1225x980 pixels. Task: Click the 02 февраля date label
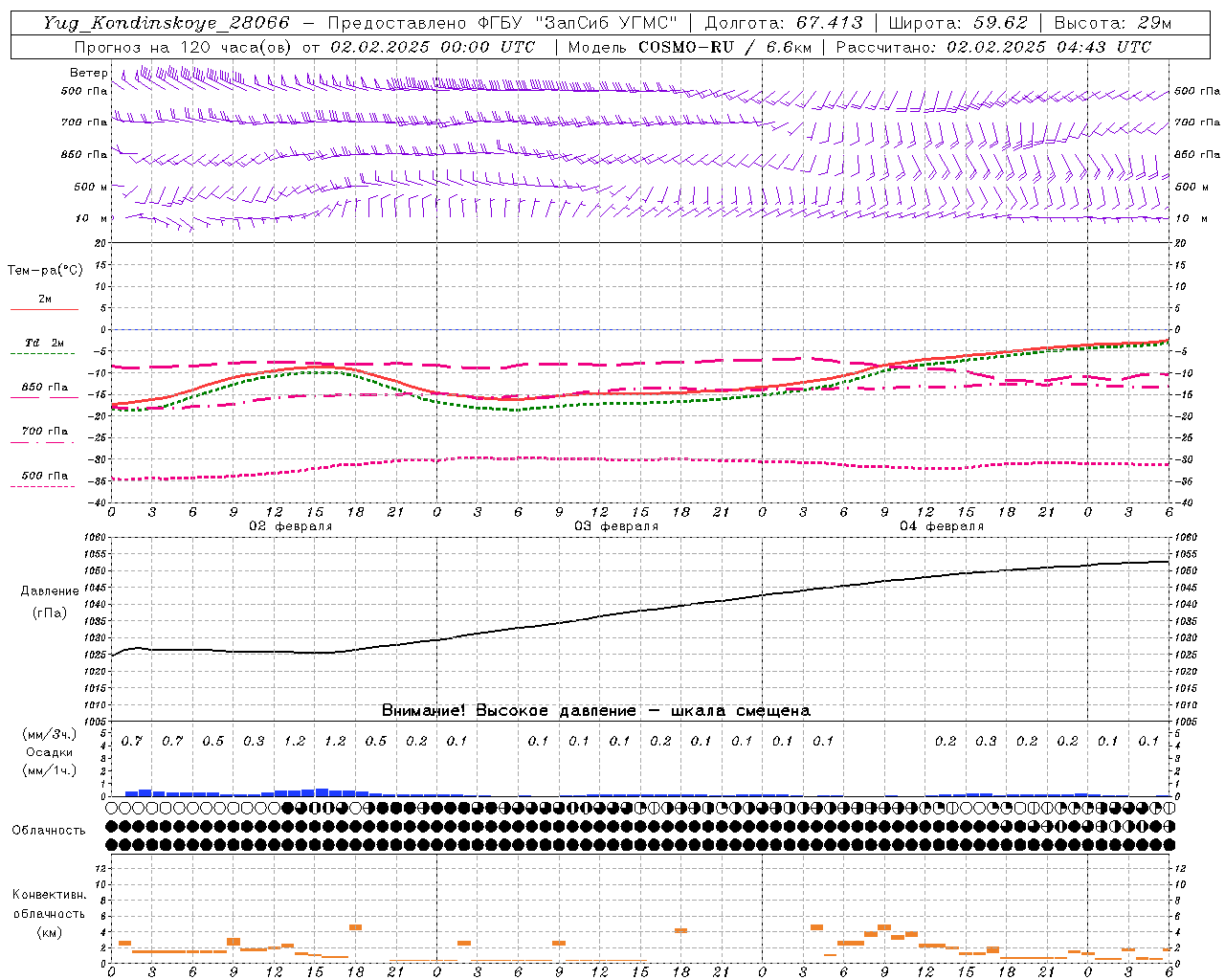(291, 526)
